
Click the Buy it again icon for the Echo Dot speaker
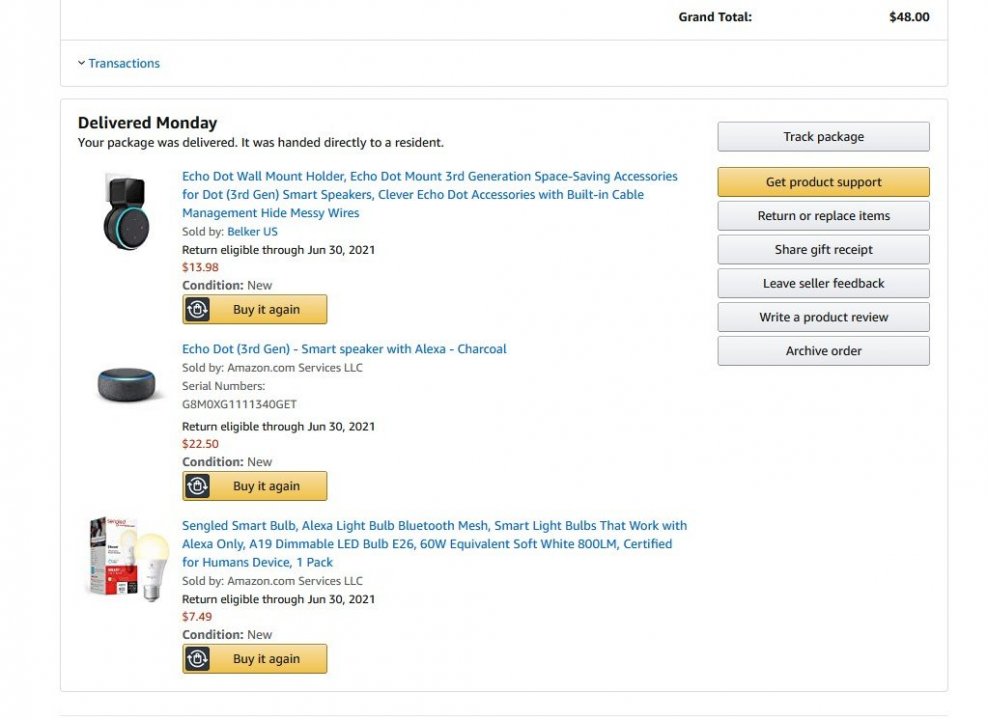[198, 486]
